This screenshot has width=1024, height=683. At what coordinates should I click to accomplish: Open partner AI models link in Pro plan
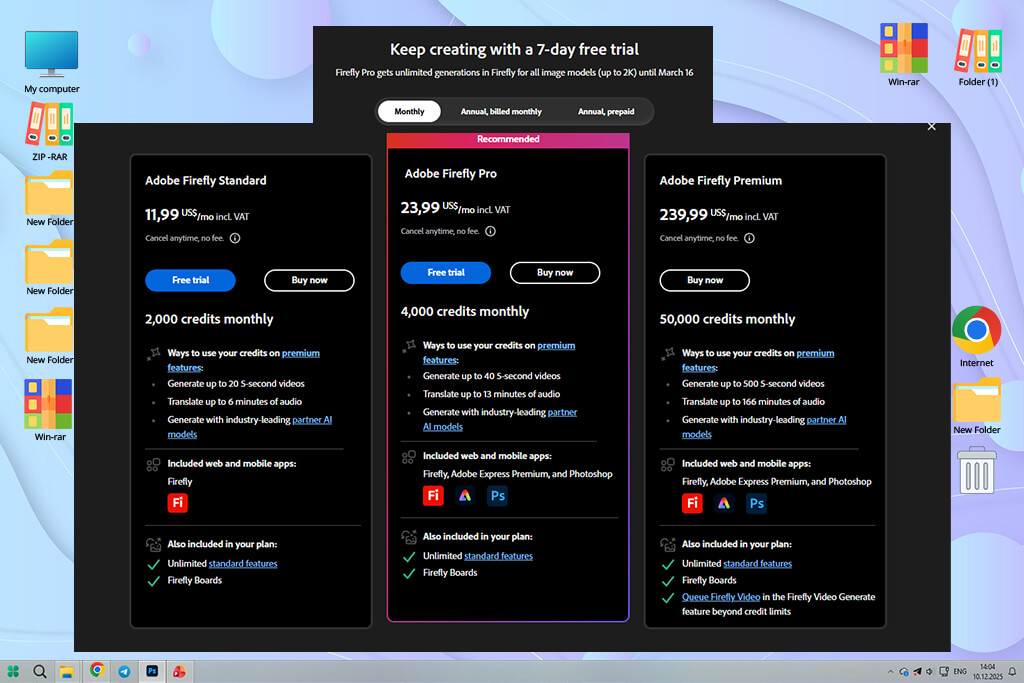pos(562,412)
